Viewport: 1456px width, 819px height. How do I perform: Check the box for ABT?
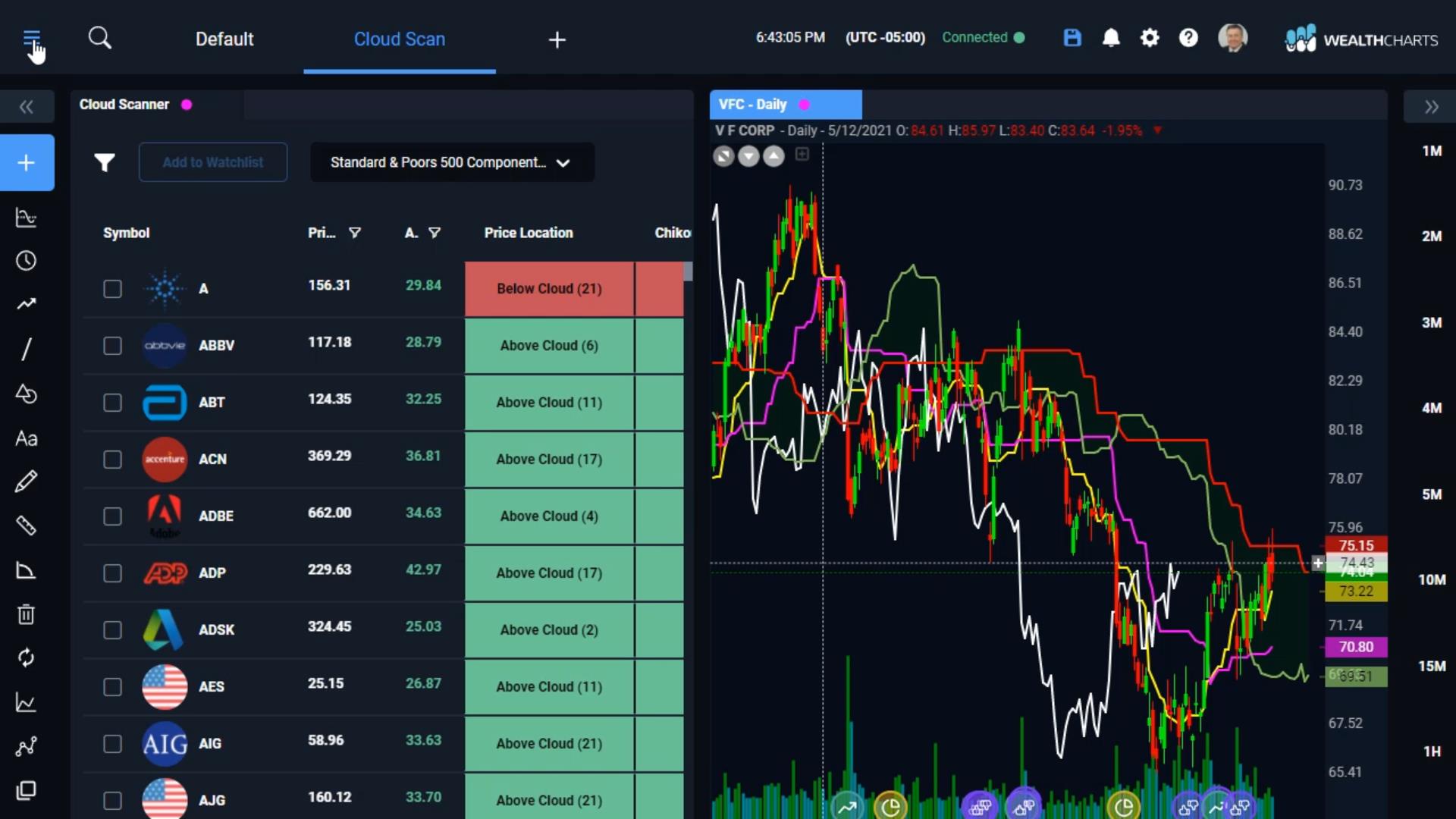112,403
